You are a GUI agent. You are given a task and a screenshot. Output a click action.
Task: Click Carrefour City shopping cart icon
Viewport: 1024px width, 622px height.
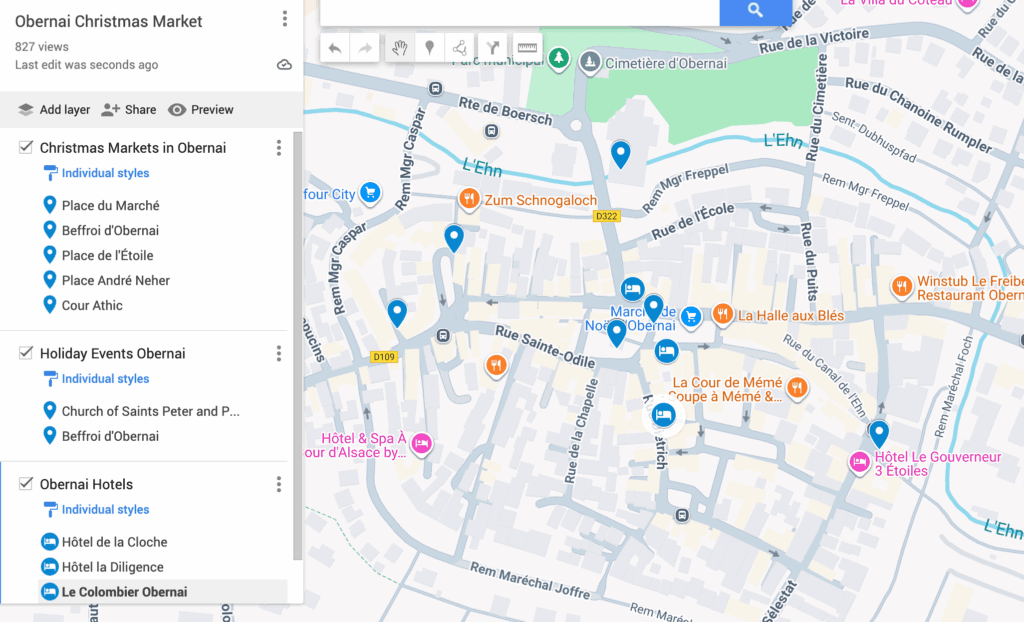pos(370,192)
